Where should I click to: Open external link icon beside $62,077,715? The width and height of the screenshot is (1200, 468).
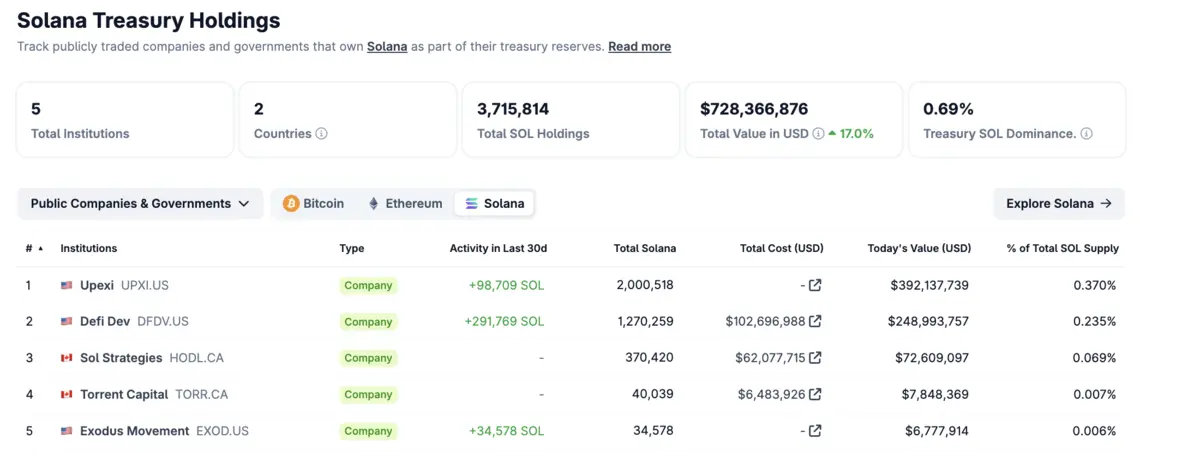click(815, 358)
